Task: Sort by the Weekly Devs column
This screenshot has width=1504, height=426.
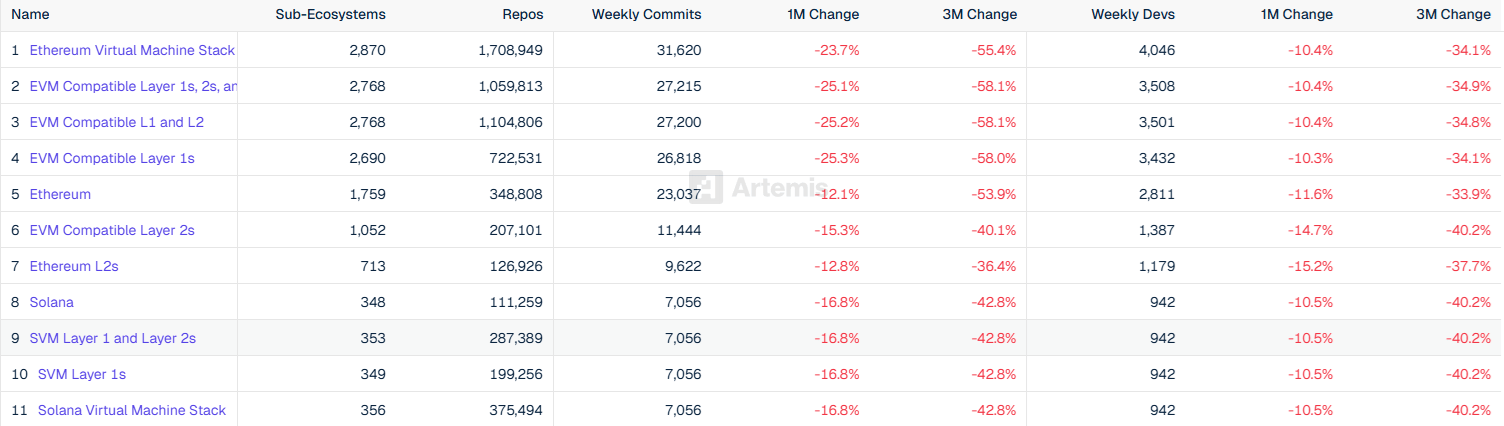Action: pos(1133,15)
